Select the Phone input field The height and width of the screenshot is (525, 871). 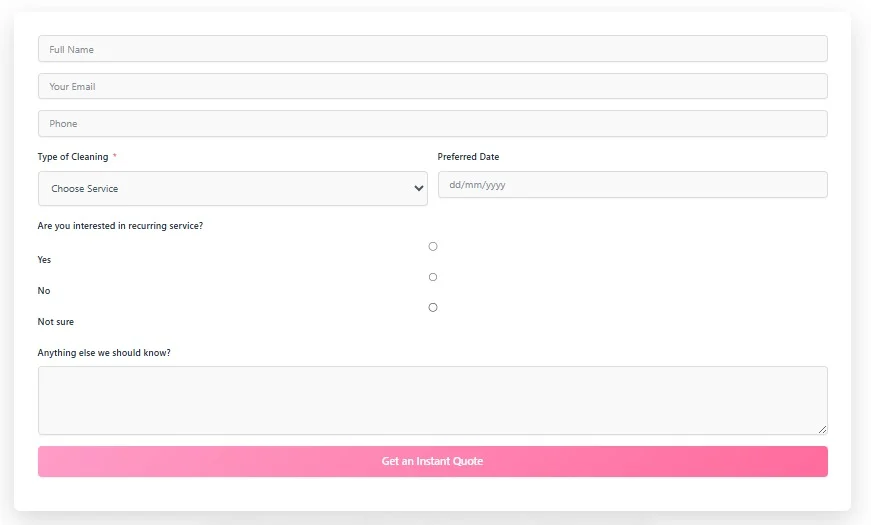(433, 123)
